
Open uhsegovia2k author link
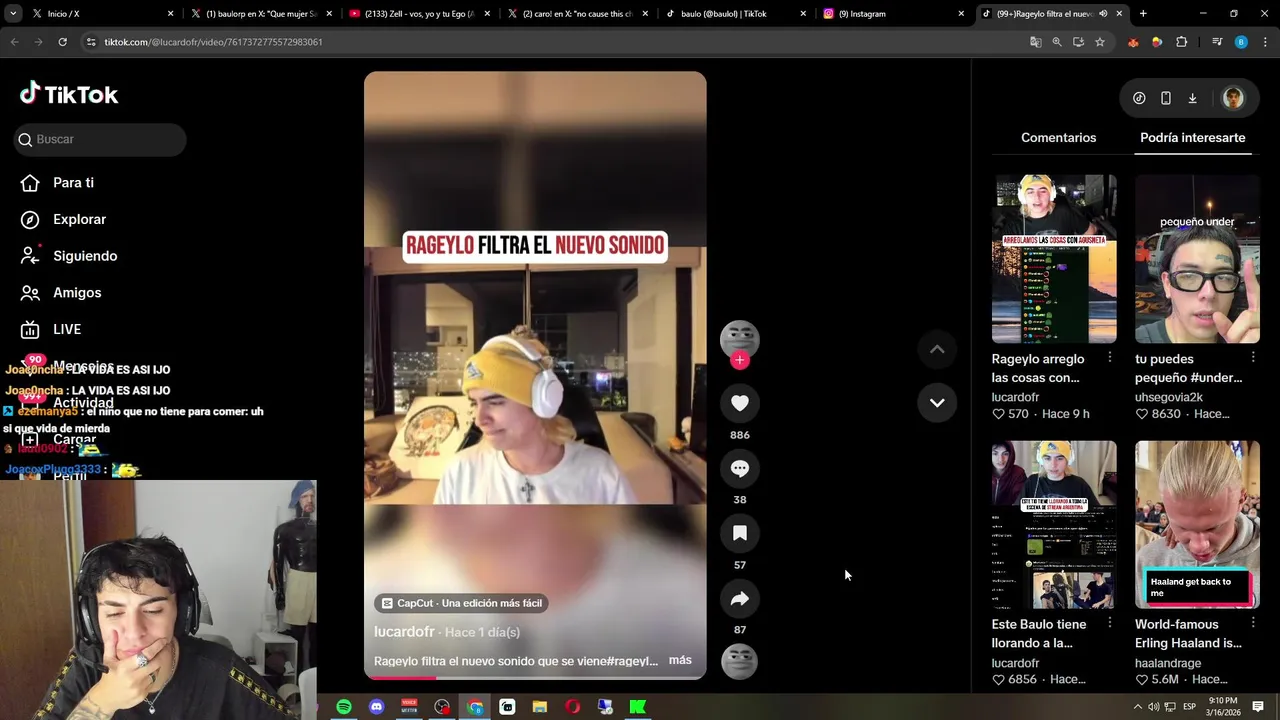[1169, 397]
